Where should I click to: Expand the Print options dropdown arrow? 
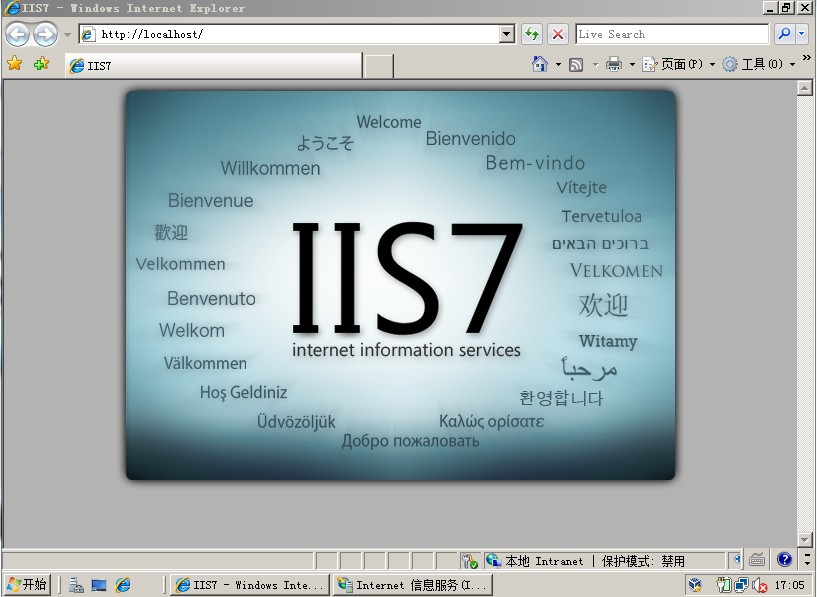(x=632, y=65)
